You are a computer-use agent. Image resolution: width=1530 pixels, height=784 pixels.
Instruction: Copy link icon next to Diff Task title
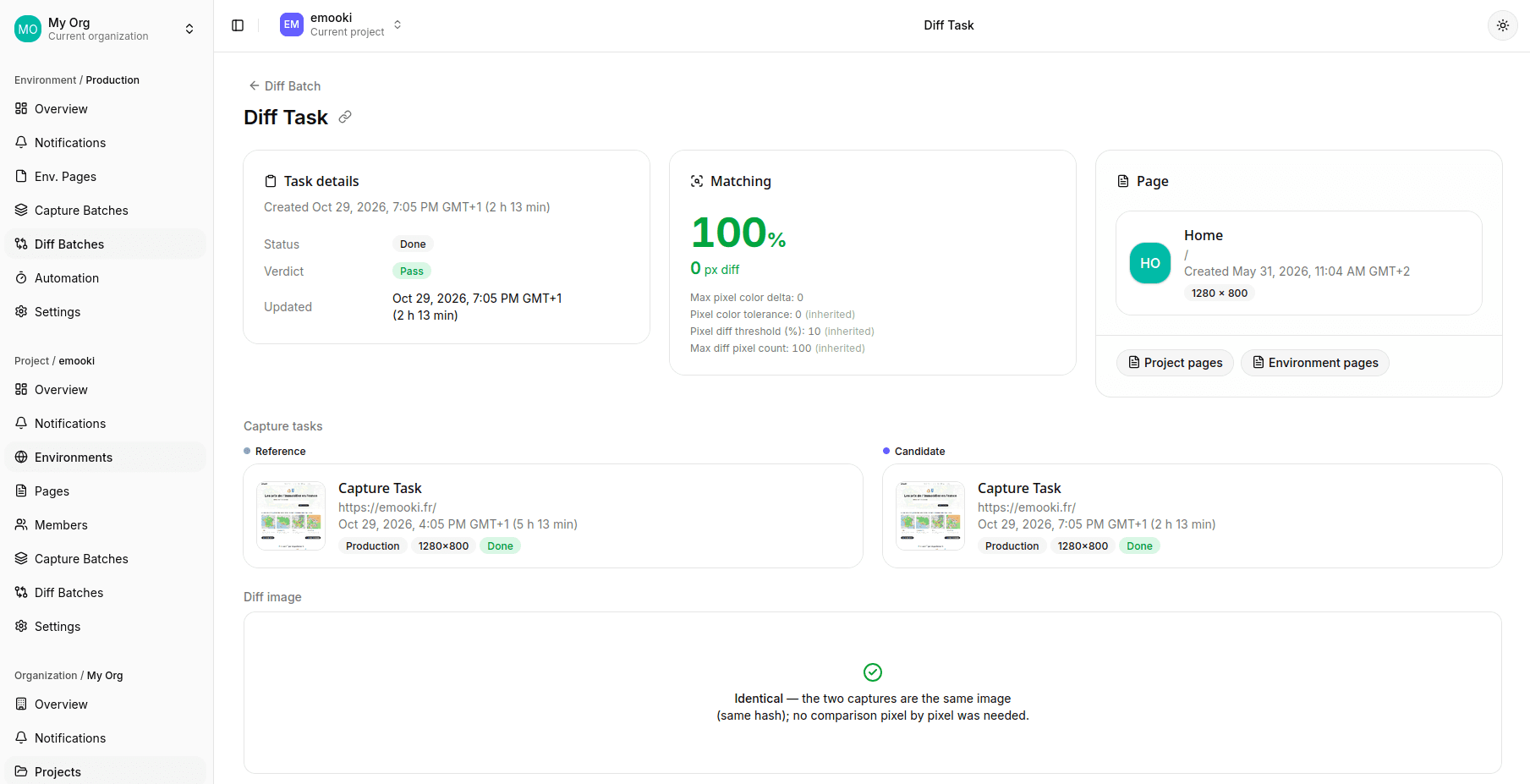(x=345, y=117)
